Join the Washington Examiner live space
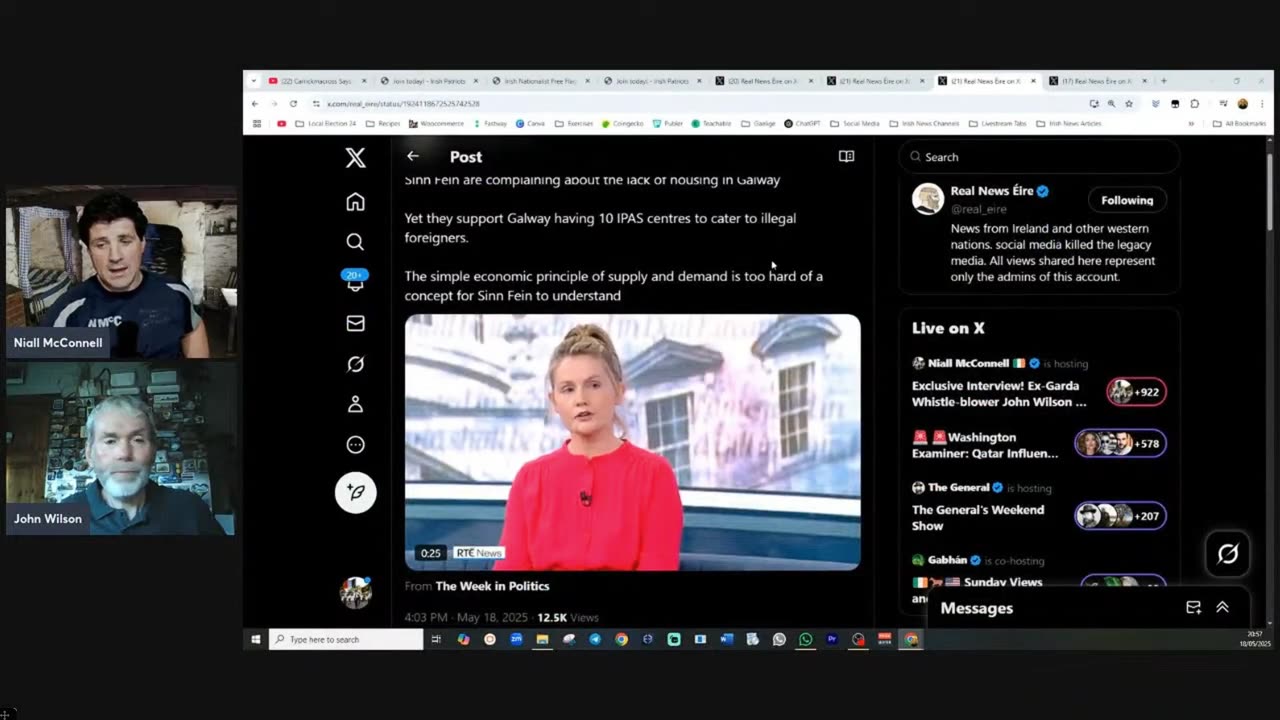 coord(985,445)
